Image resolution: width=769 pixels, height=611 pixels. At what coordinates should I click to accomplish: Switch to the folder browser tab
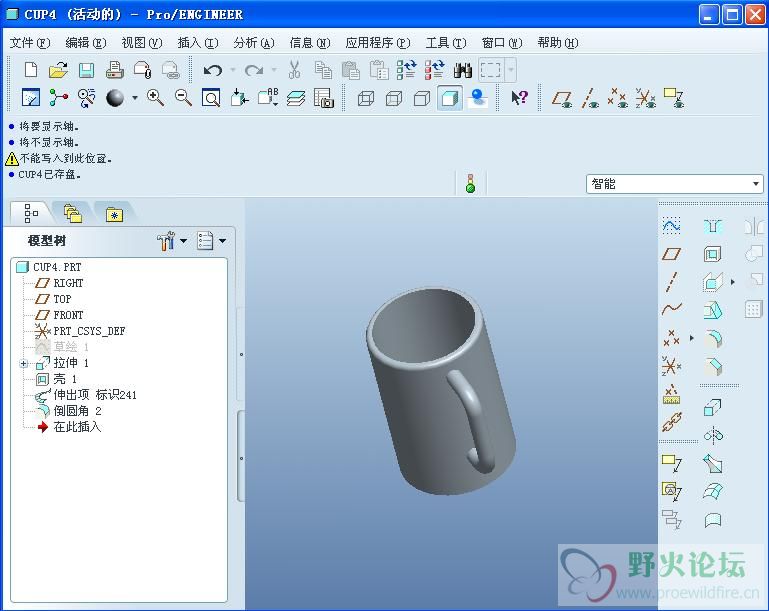click(x=72, y=214)
